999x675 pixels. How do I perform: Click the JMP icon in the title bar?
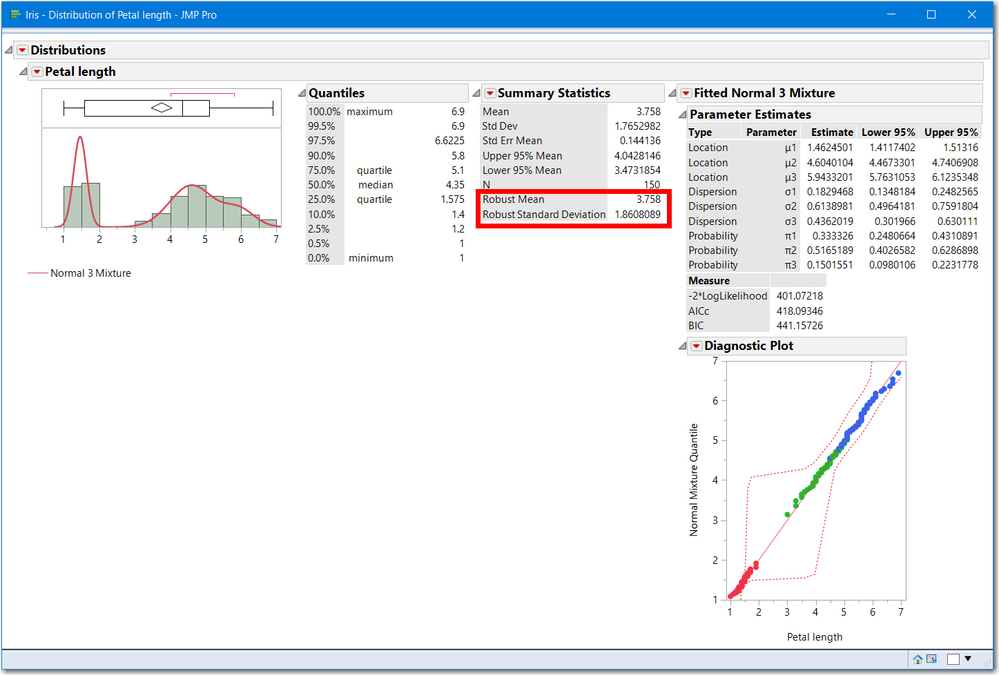coord(16,15)
